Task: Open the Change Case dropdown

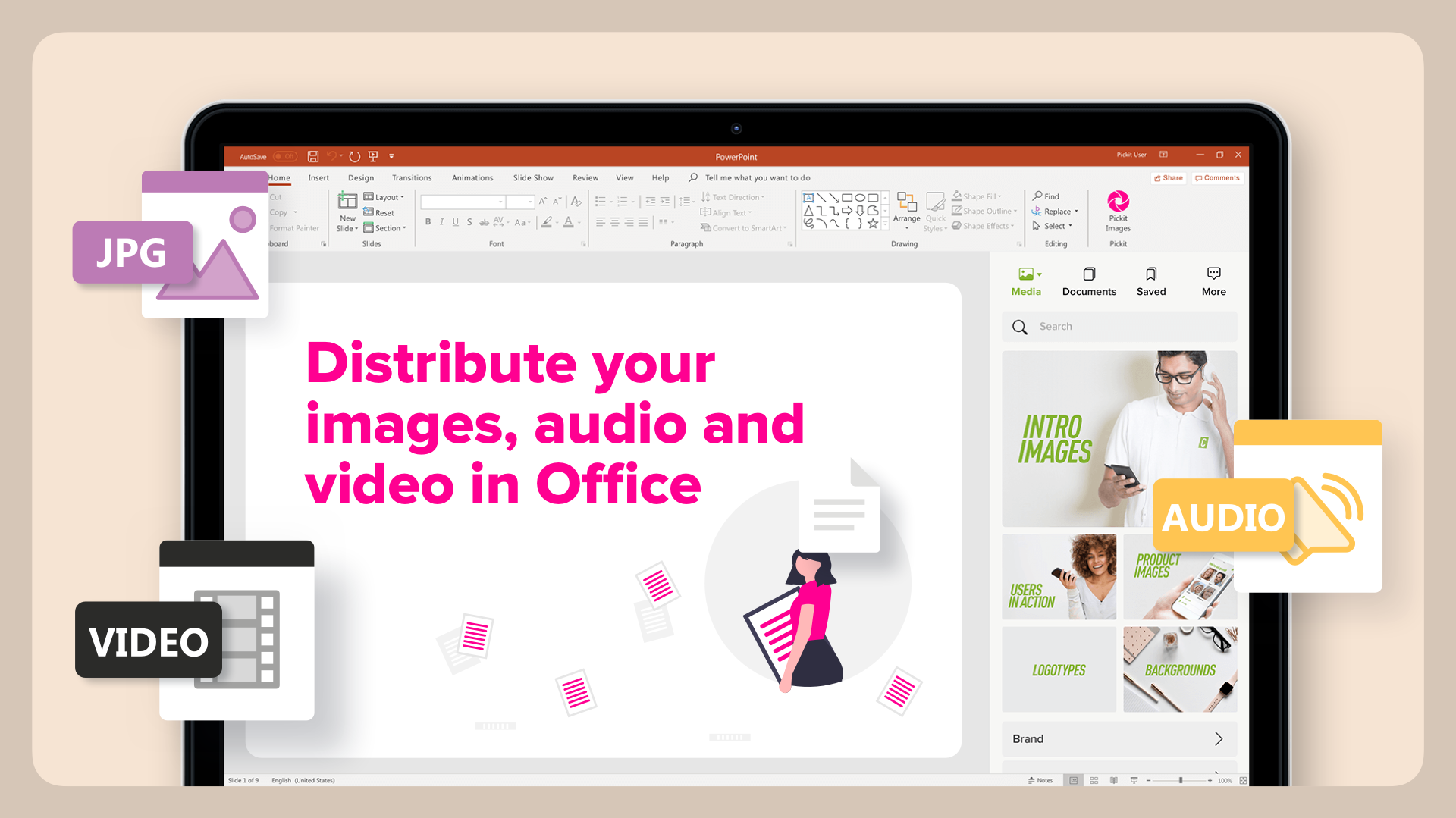Action: point(522,222)
